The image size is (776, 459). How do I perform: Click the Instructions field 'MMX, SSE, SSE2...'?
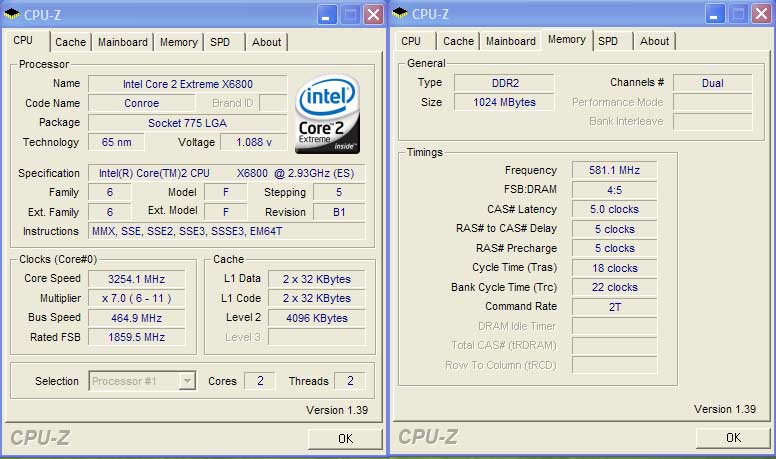click(x=227, y=231)
